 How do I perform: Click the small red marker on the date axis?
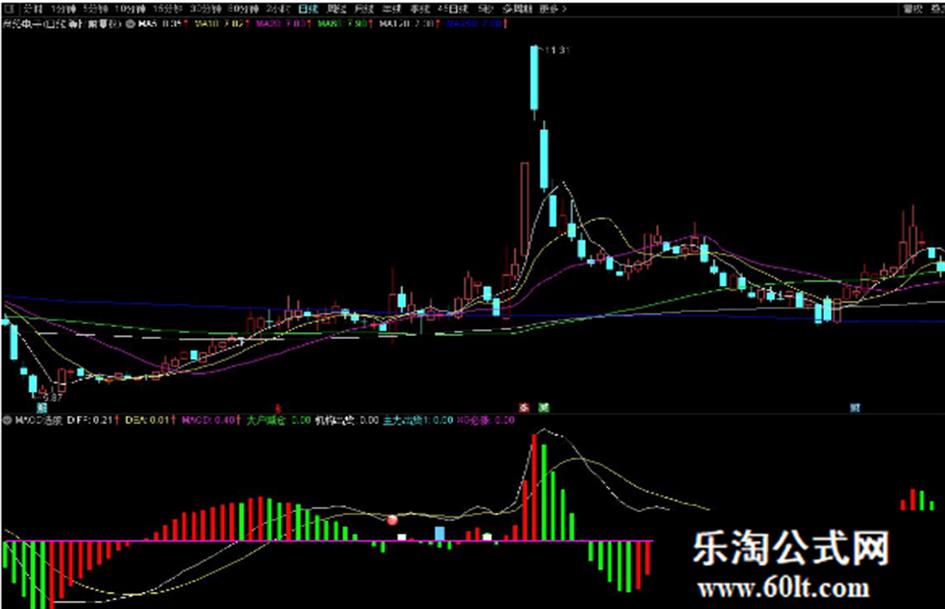(x=278, y=408)
